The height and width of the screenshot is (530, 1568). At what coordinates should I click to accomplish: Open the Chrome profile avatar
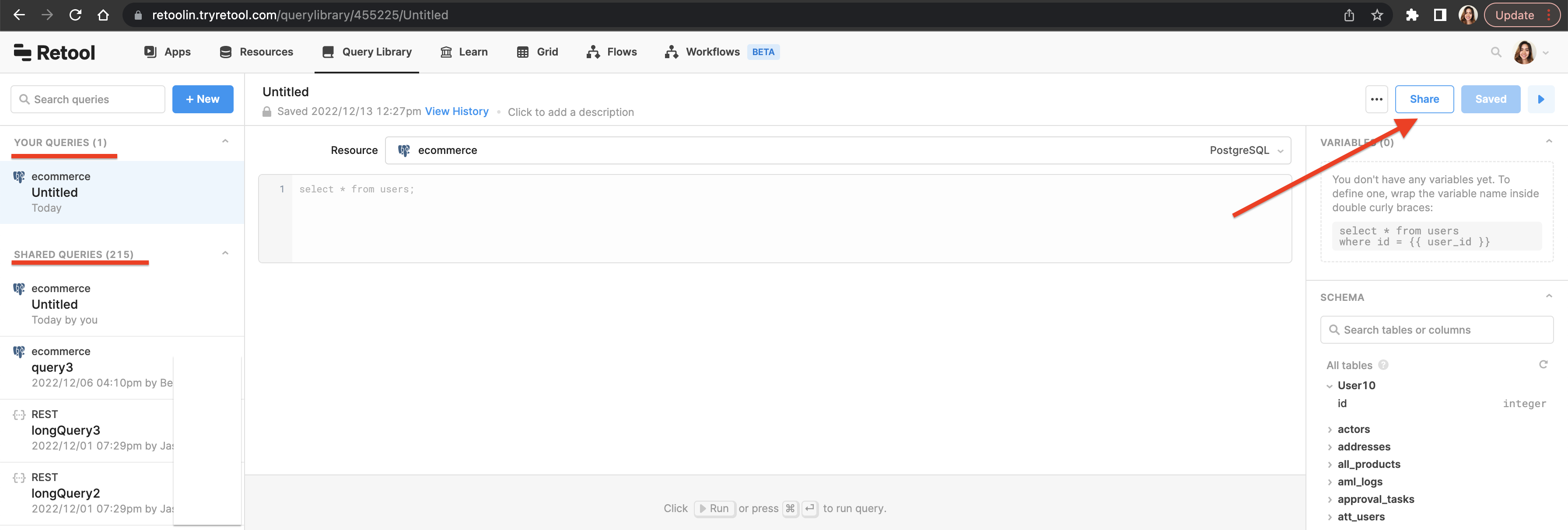(x=1467, y=15)
